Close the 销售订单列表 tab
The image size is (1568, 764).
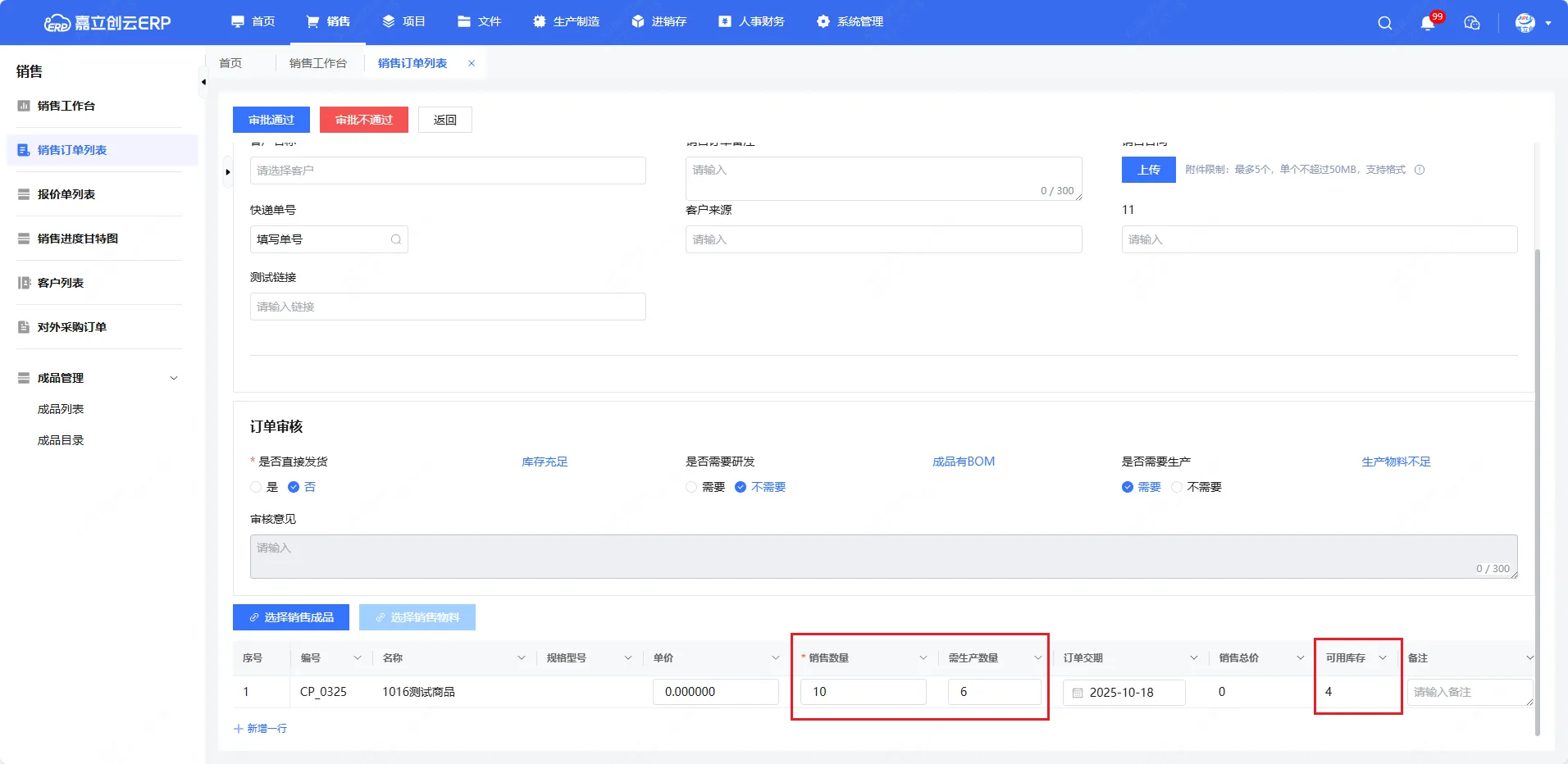pos(472,63)
